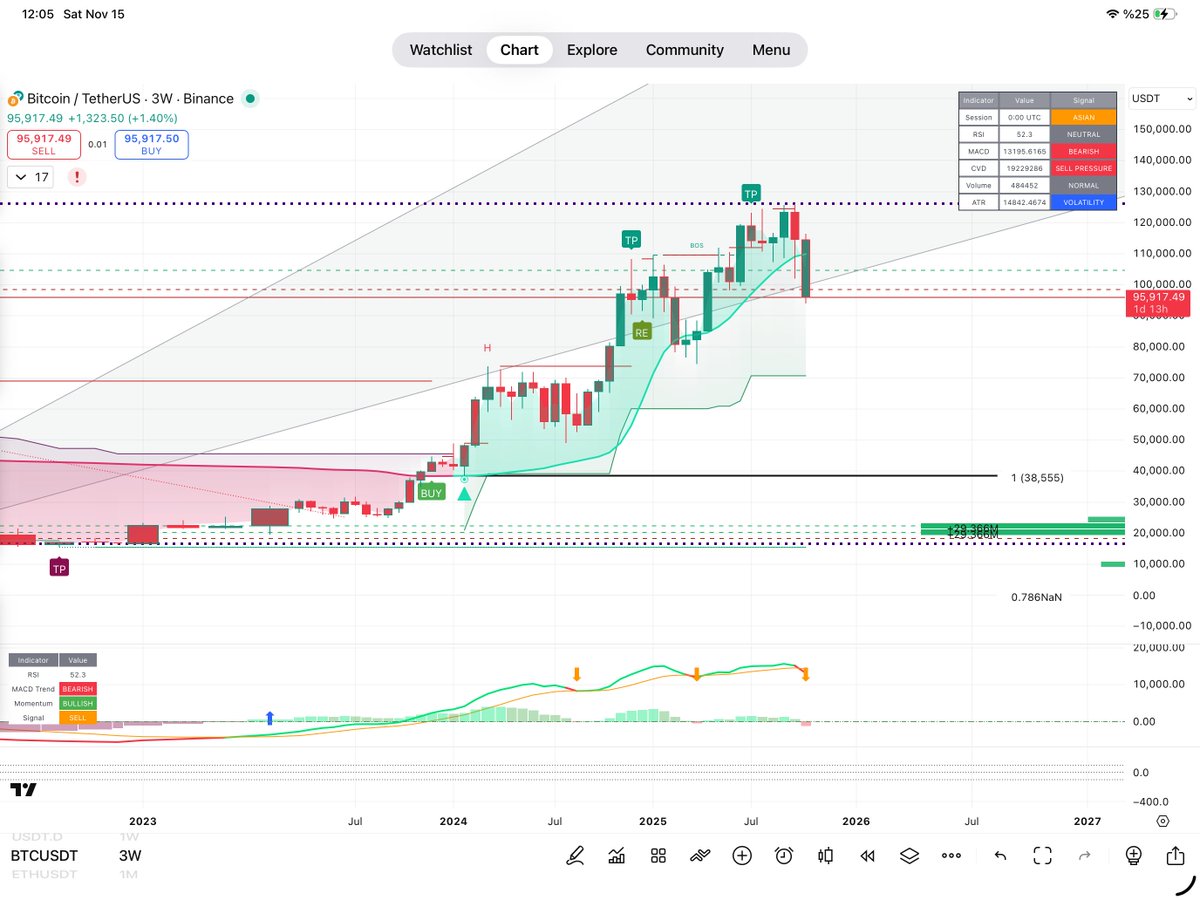The width and height of the screenshot is (1200, 900).
Task: Click the 0.786NaN fib label
Action: click(1036, 597)
